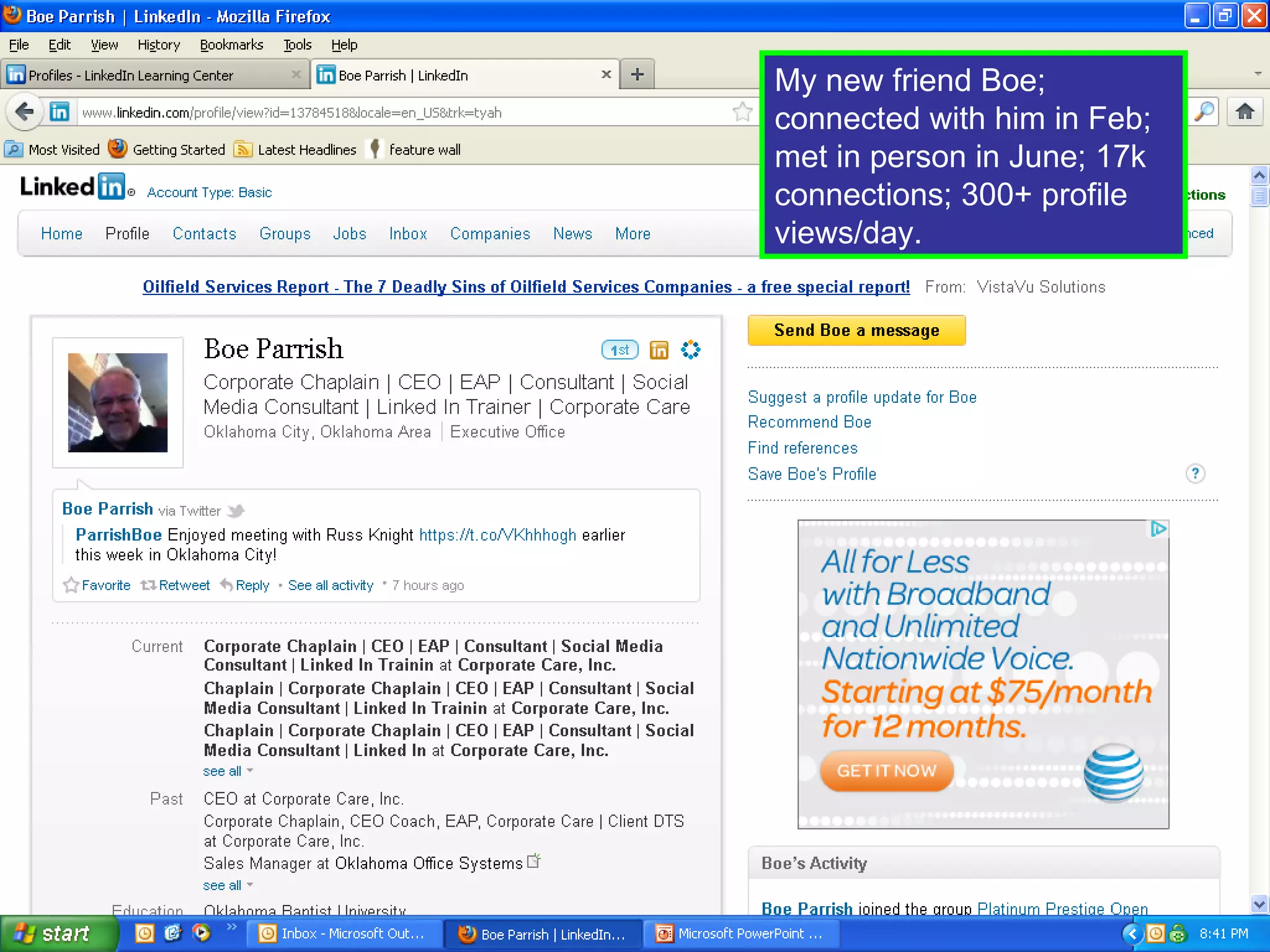Open the t.co link in the tweet
The width and height of the screenshot is (1270, 952).
click(497, 534)
